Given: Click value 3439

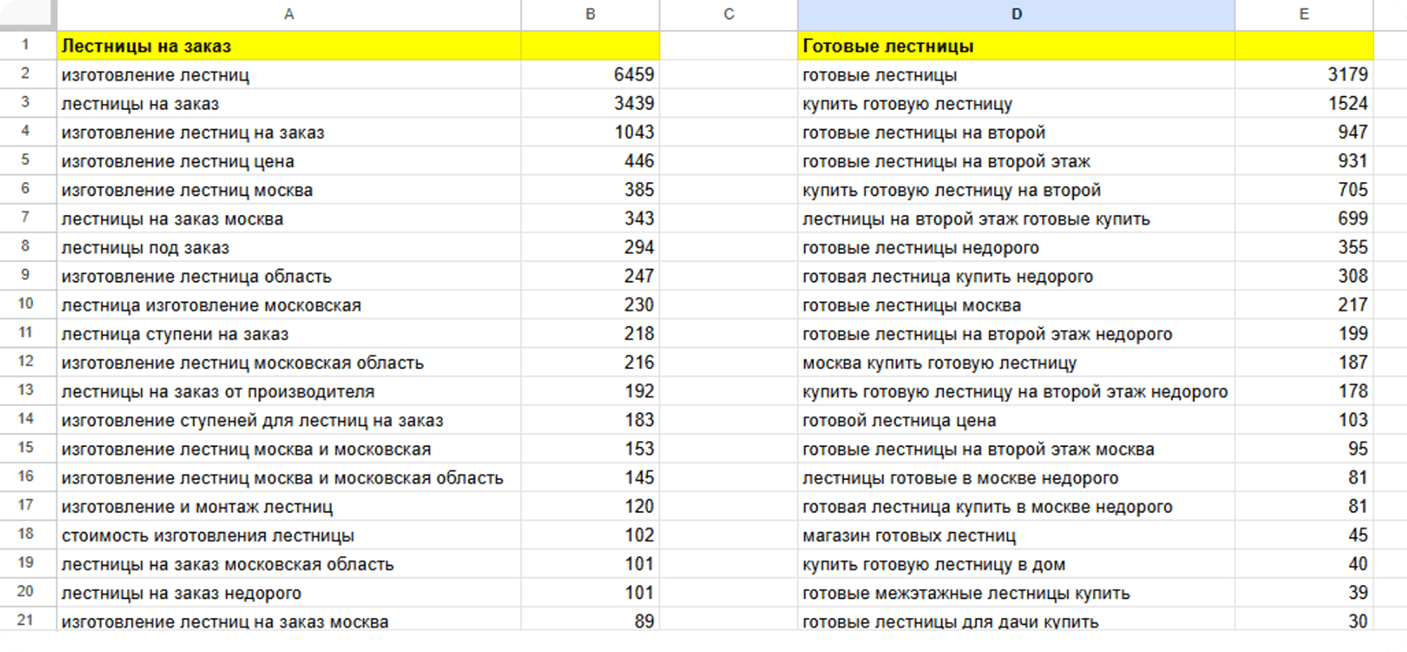Looking at the screenshot, I should click(x=590, y=104).
